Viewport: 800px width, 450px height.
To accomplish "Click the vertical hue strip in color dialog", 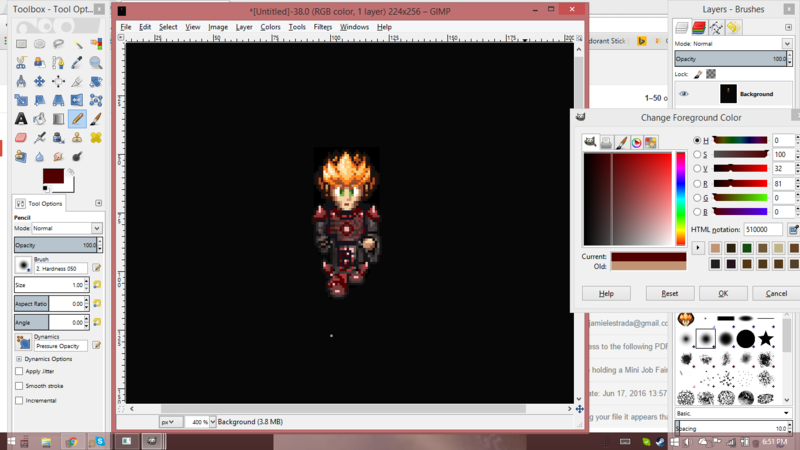I will coord(681,199).
